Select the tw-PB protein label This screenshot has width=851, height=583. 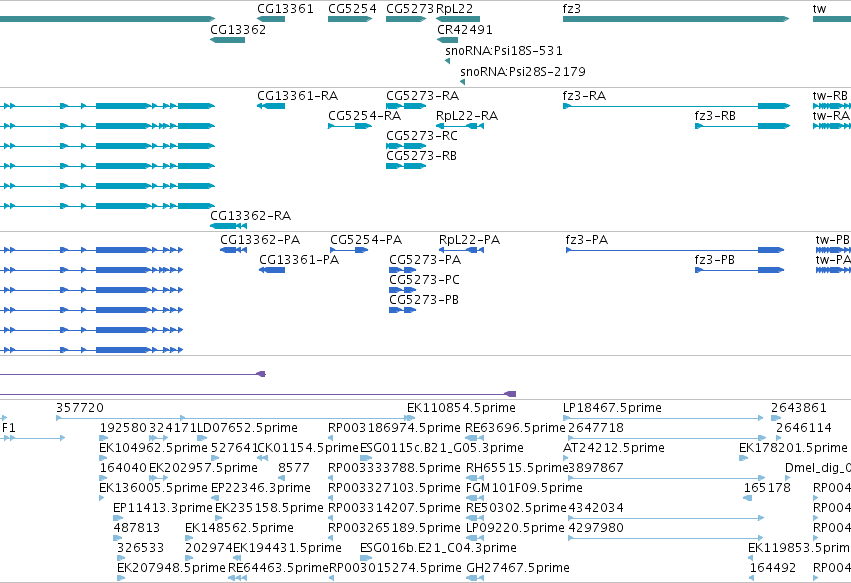(833, 240)
